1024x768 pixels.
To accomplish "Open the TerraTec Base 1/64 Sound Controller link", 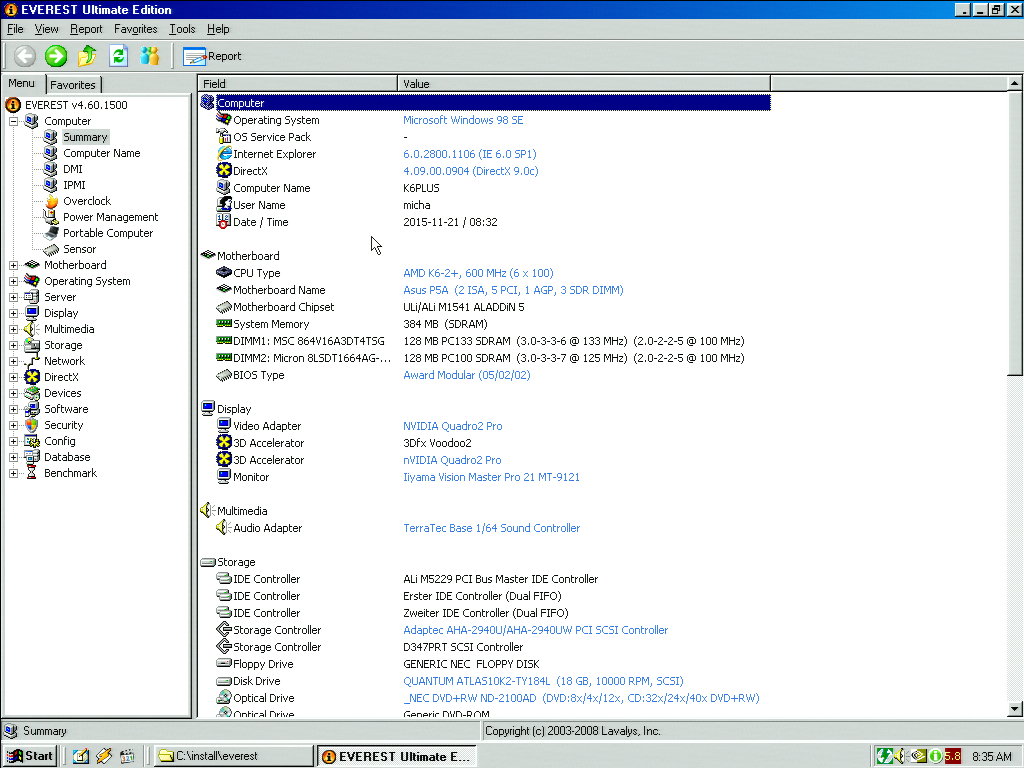I will 492,528.
